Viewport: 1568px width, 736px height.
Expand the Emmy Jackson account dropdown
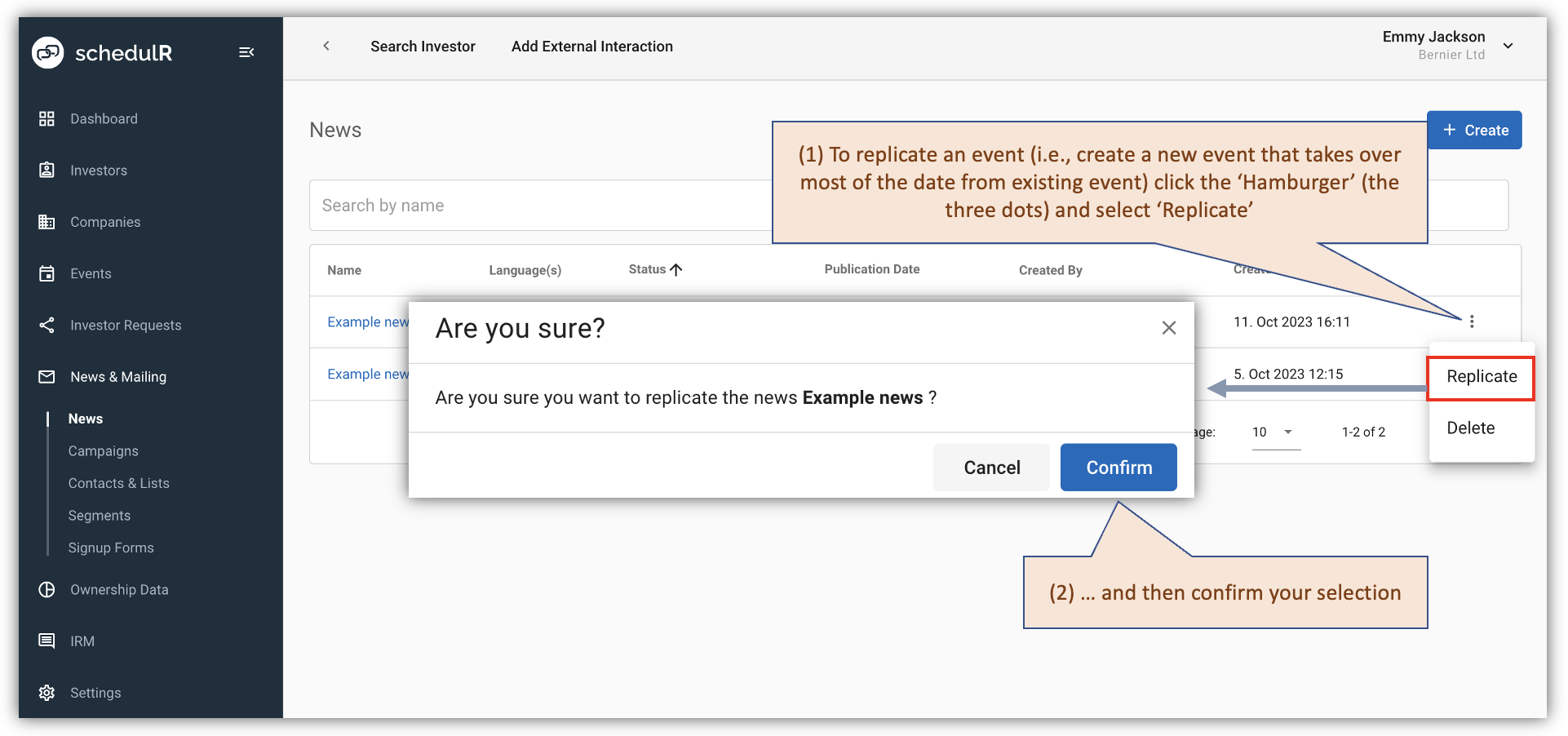tap(1508, 46)
